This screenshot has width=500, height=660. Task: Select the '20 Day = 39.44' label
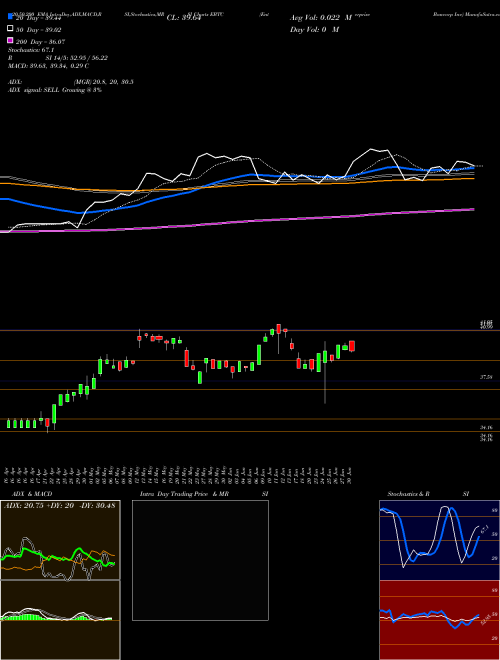click(x=39, y=18)
